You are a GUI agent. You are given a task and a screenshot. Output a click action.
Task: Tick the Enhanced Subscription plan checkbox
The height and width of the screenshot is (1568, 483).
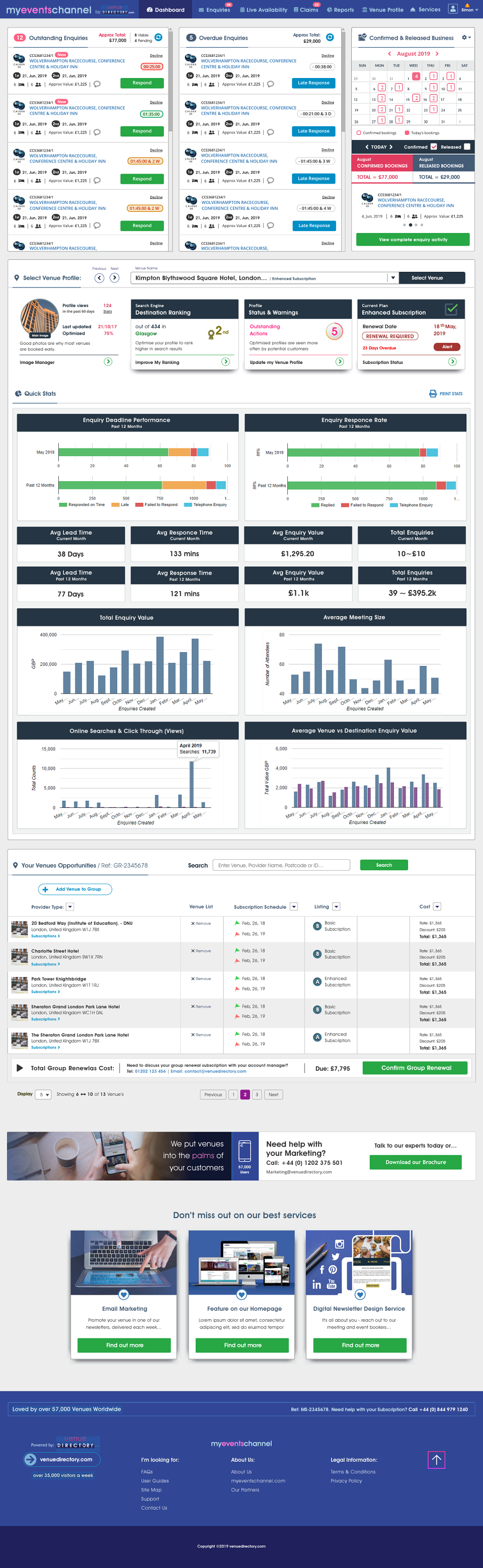451,309
